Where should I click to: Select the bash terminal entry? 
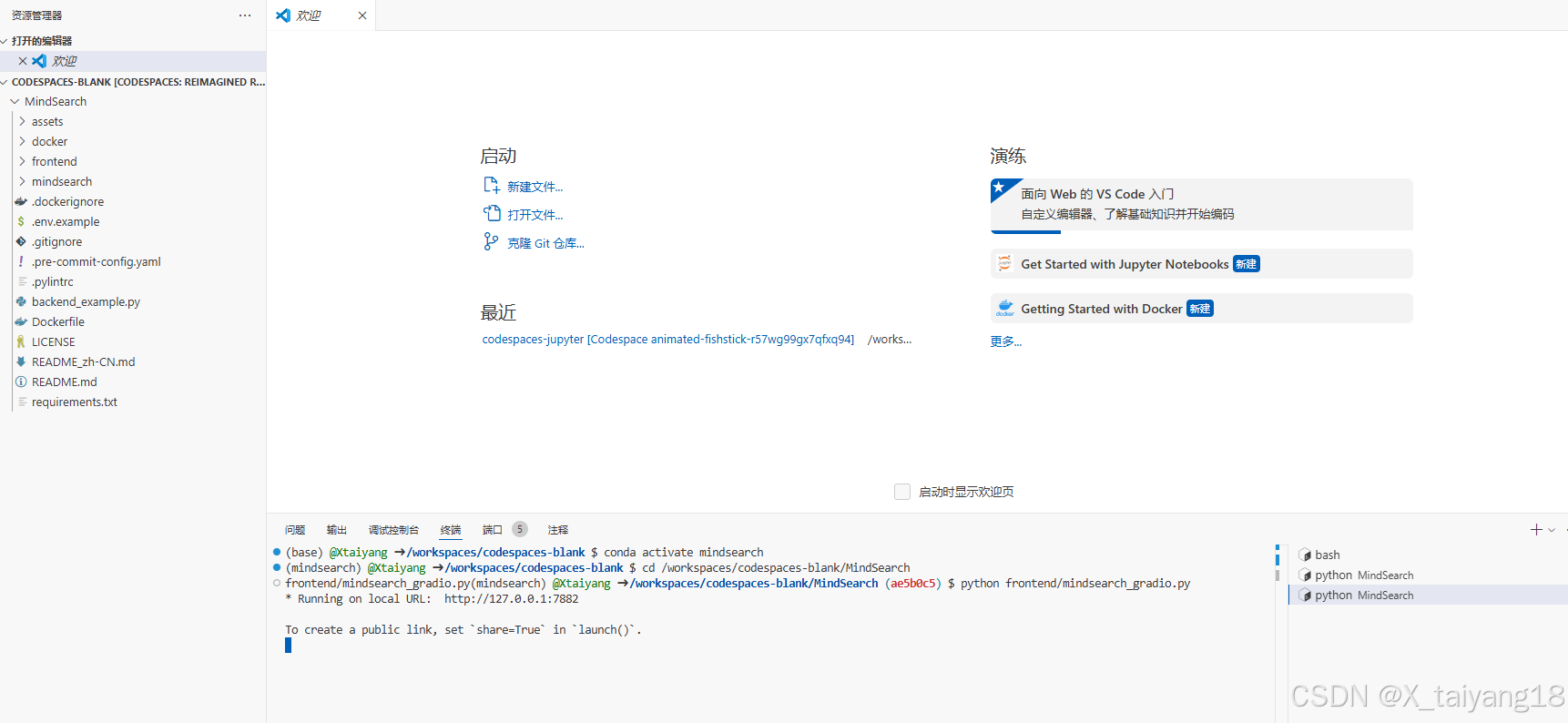tap(1428, 555)
